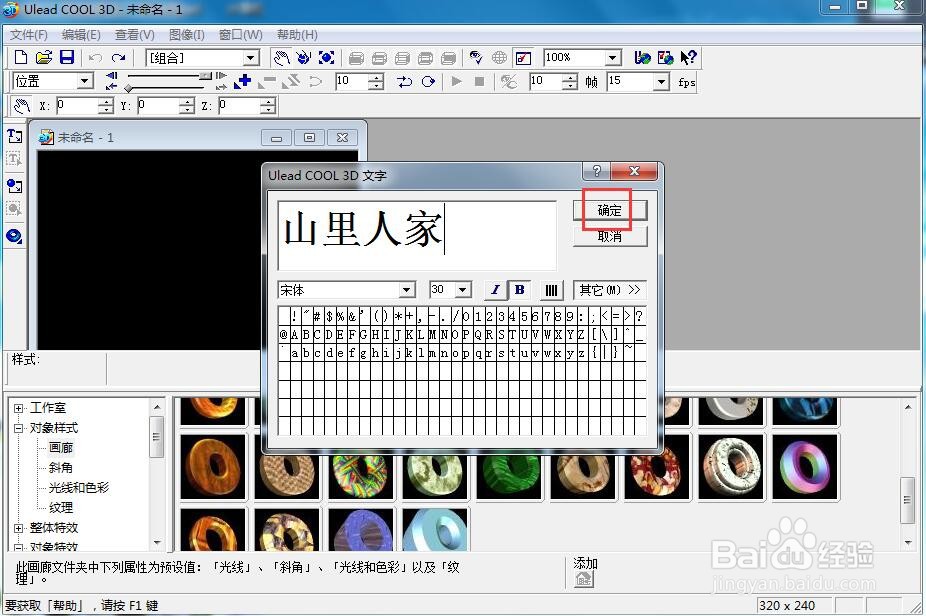Screen dimensions: 926x616
Task: Increase the current frame number spinner
Action: tap(376, 77)
